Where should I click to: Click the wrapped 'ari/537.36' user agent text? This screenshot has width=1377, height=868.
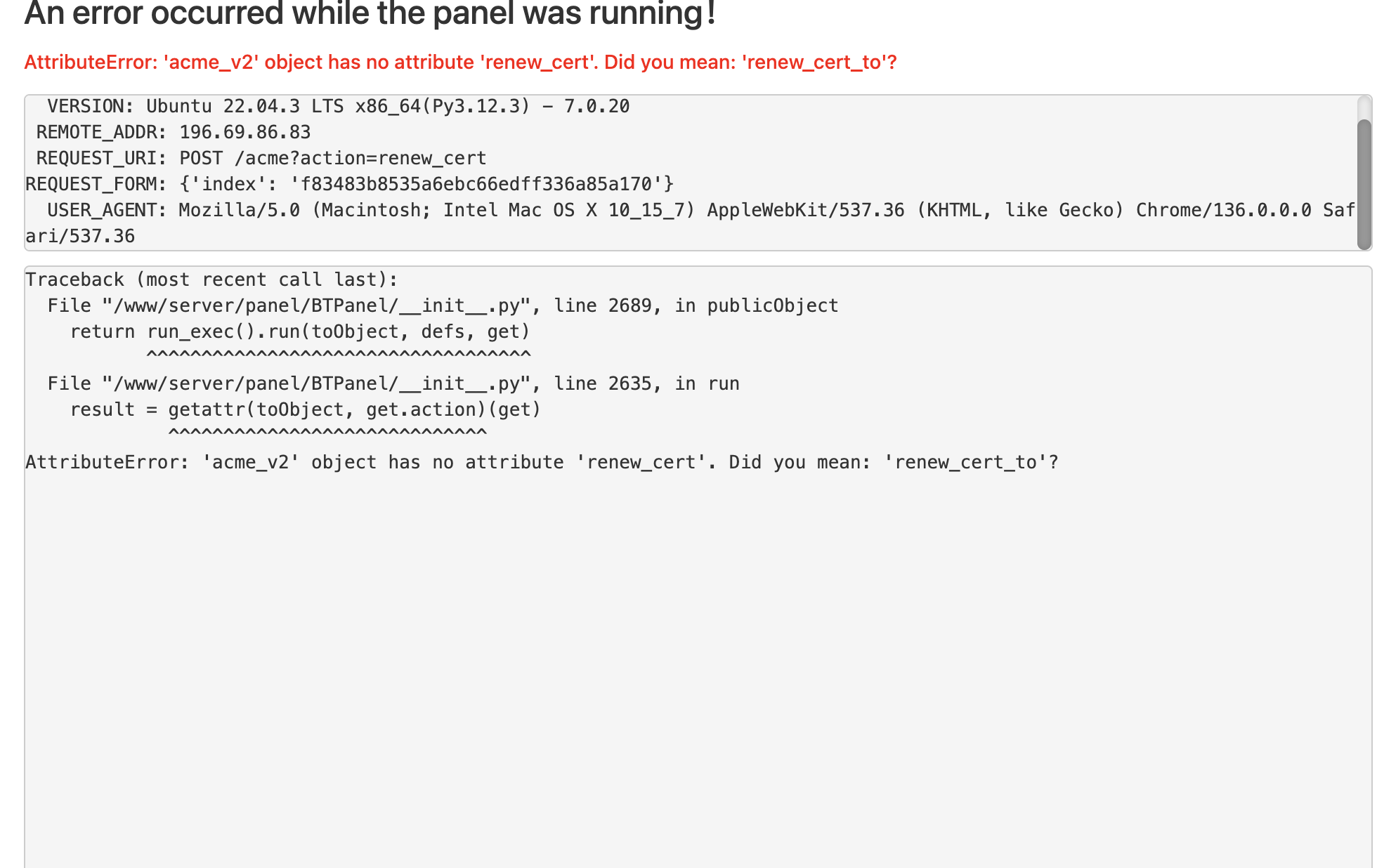(x=80, y=237)
